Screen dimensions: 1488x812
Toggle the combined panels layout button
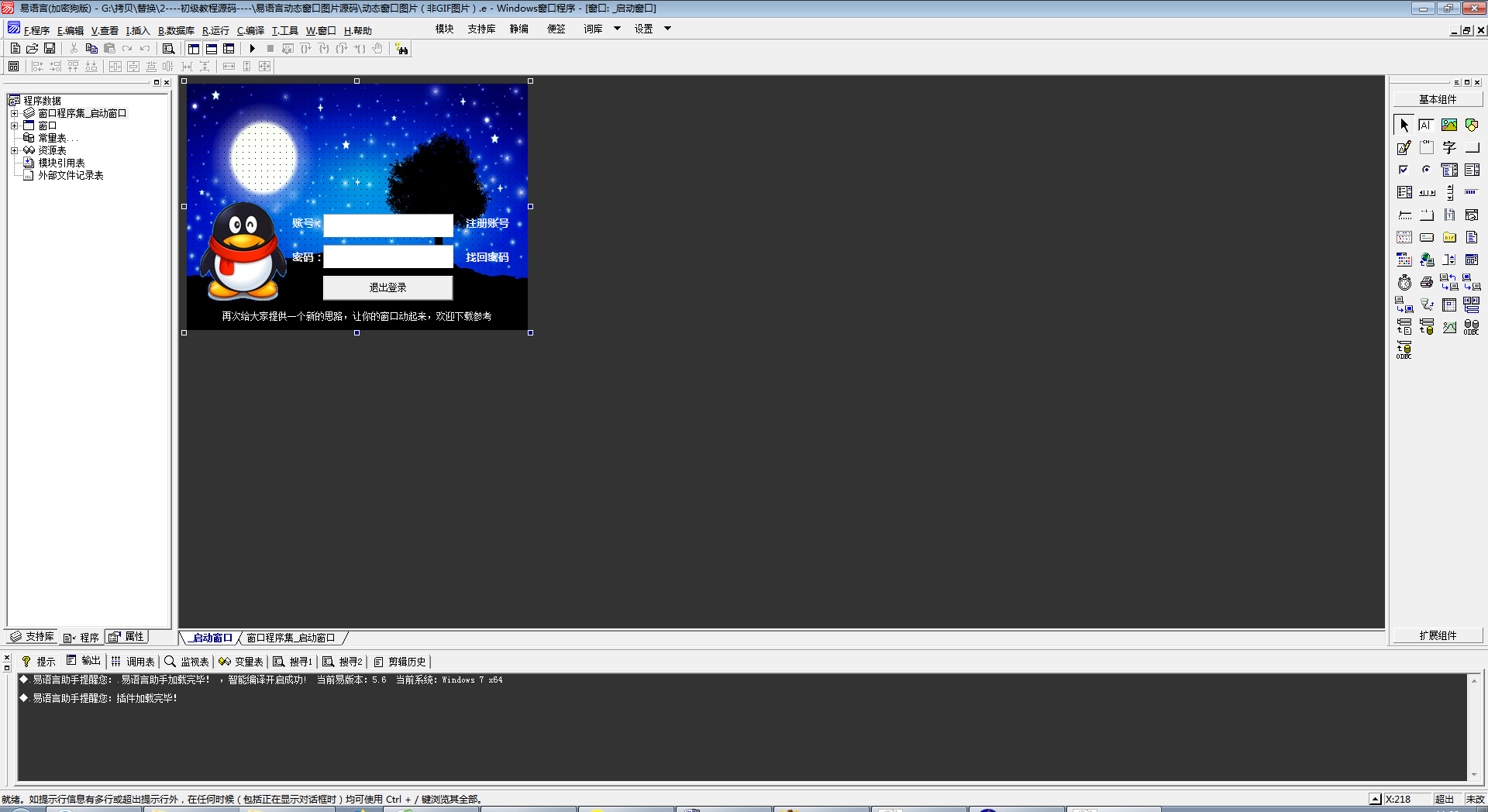229,48
